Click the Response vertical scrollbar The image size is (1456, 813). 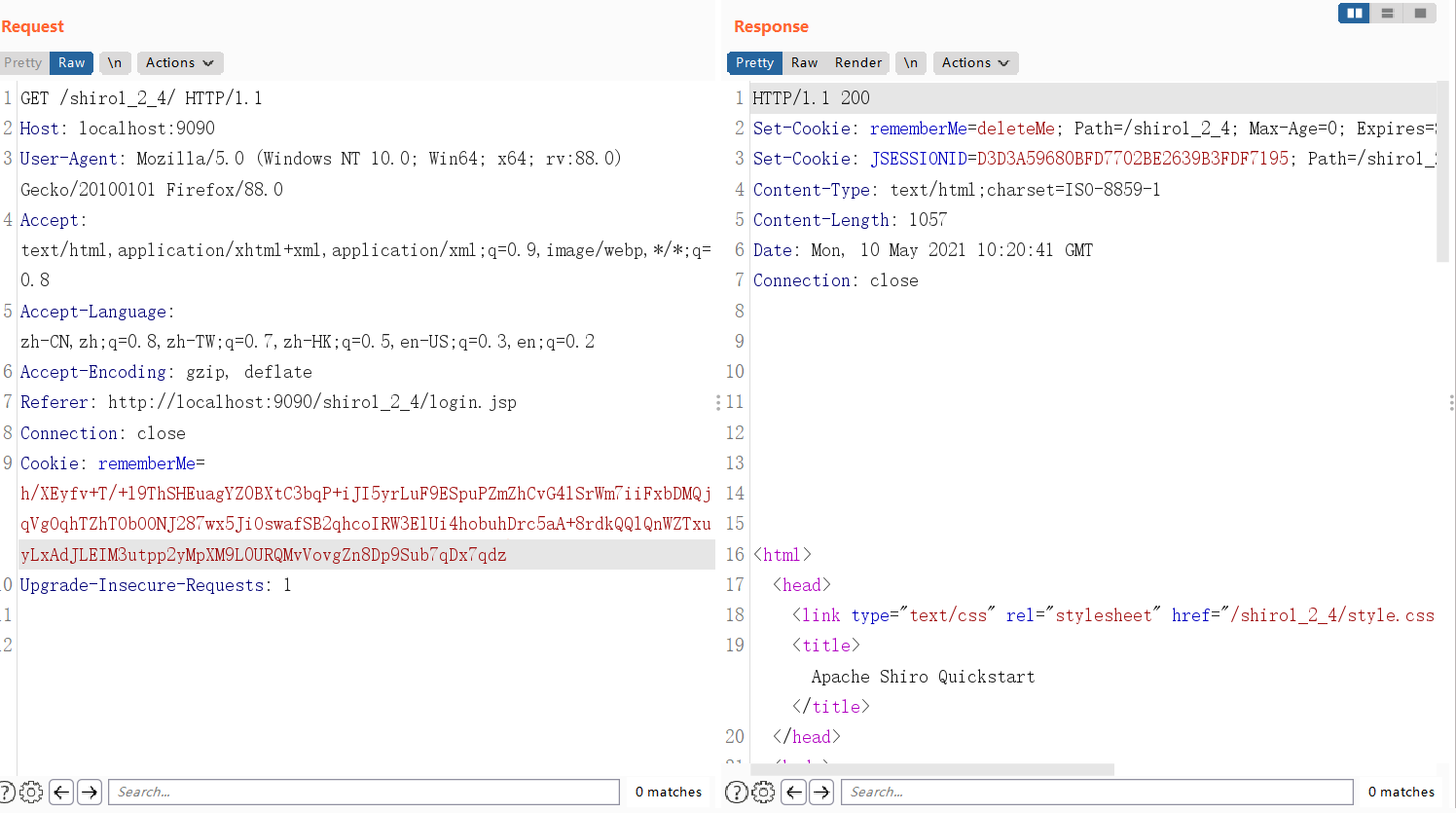pos(1443,171)
